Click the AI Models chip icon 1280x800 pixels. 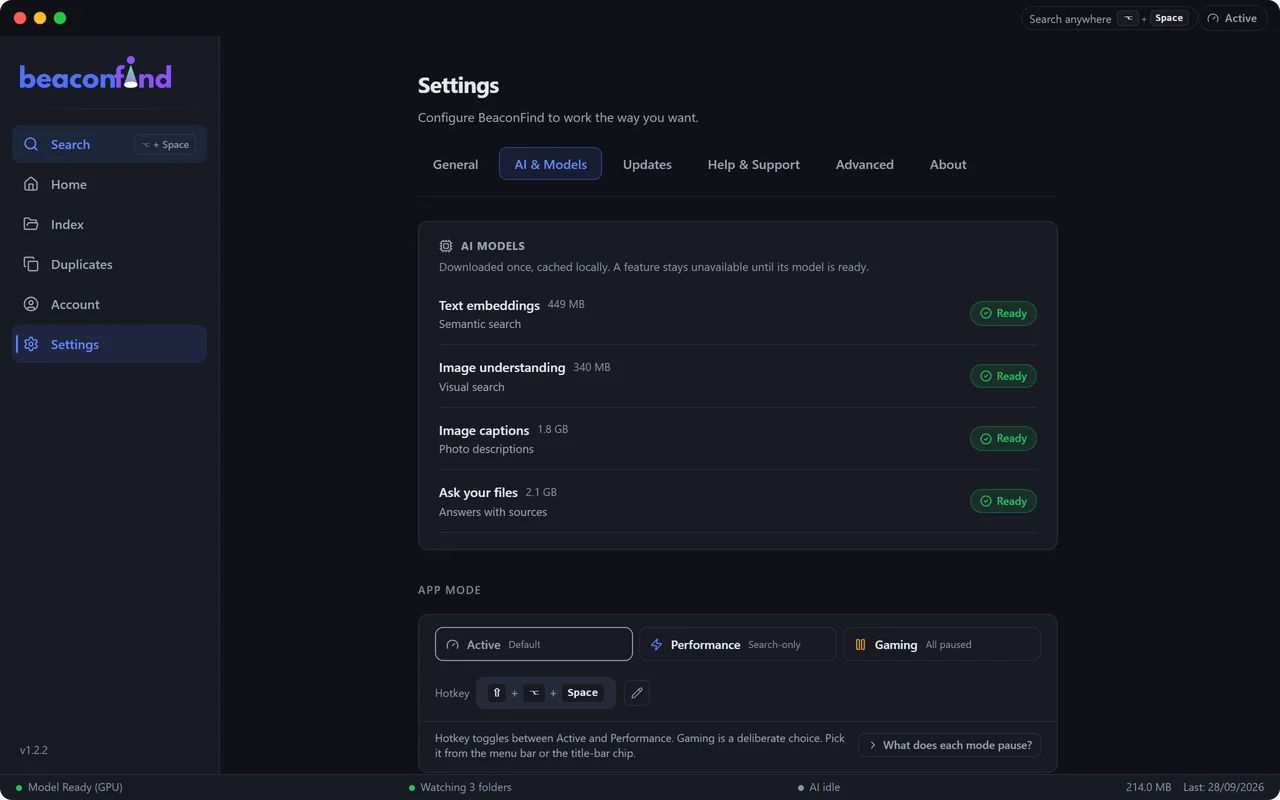pyautogui.click(x=446, y=246)
